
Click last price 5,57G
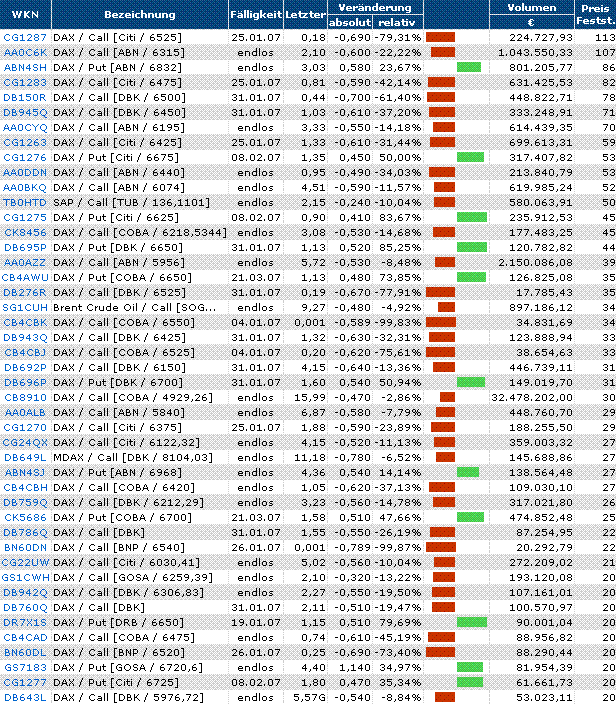[x=309, y=698]
